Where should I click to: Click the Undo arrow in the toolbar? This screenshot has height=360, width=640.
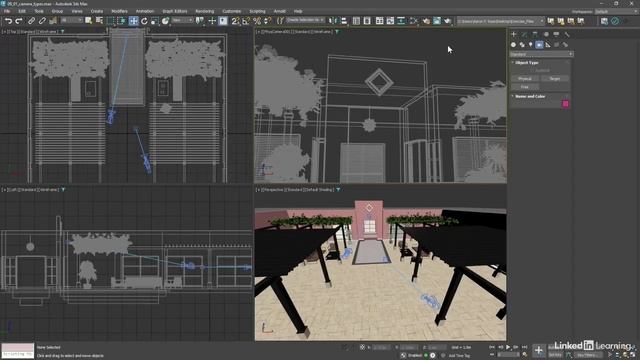pos(8,21)
